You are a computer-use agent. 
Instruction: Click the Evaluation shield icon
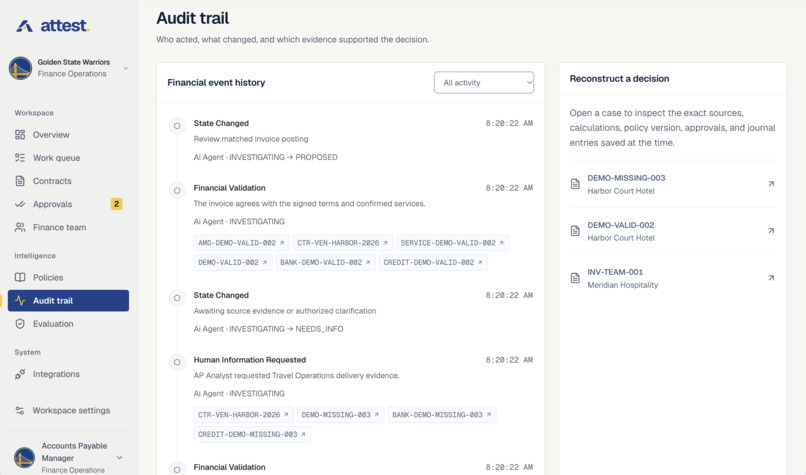(x=20, y=324)
